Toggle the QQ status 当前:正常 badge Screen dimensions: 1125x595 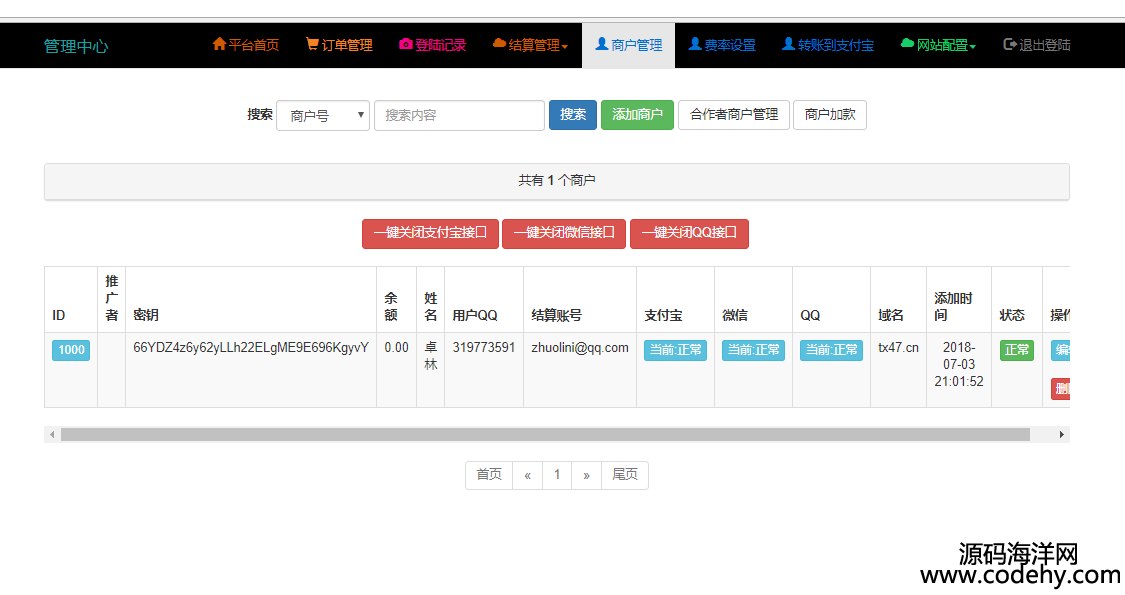point(831,350)
